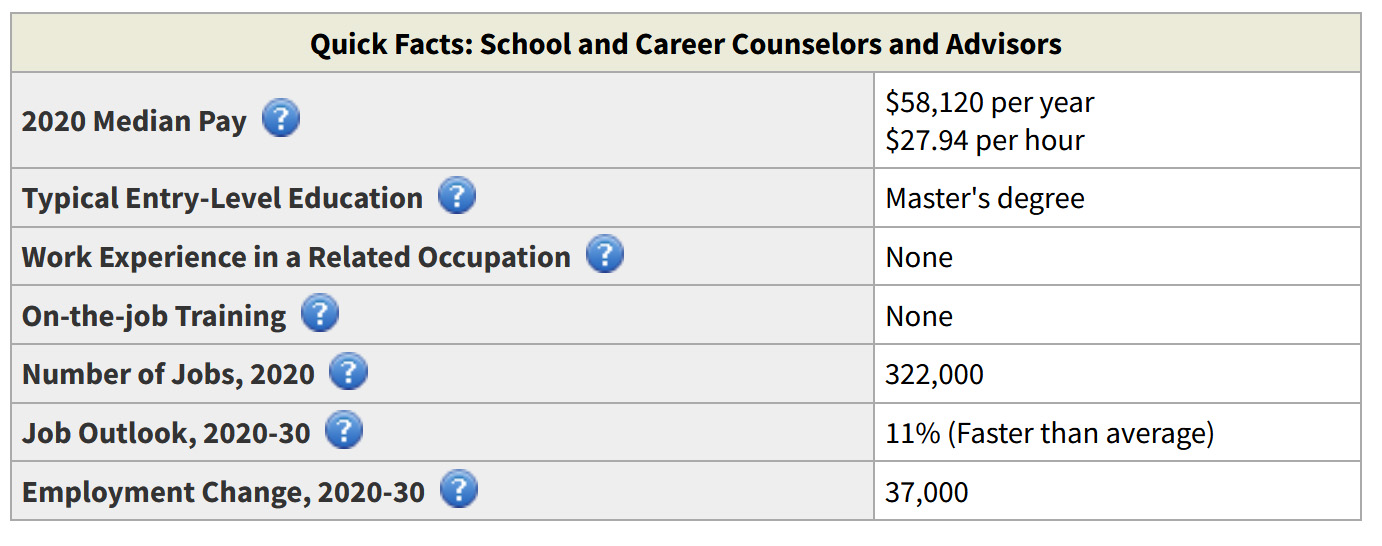This screenshot has height=546, width=1382.
Task: Click help icon for Work Experience row
Action: pyautogui.click(x=605, y=255)
